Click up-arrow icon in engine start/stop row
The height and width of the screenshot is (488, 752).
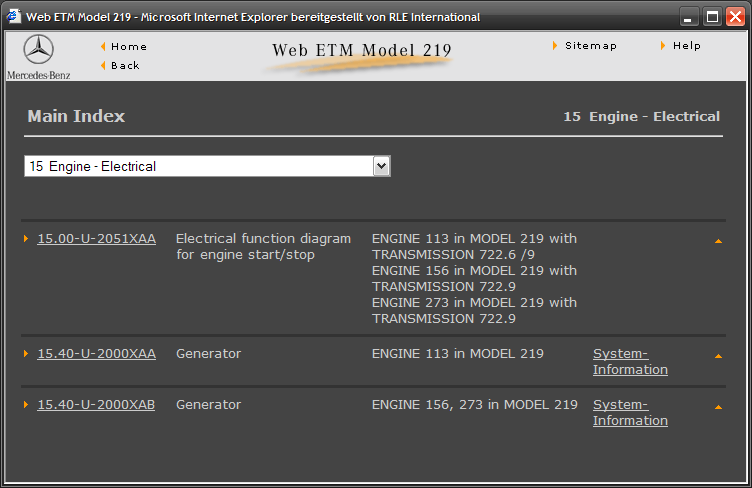point(718,241)
